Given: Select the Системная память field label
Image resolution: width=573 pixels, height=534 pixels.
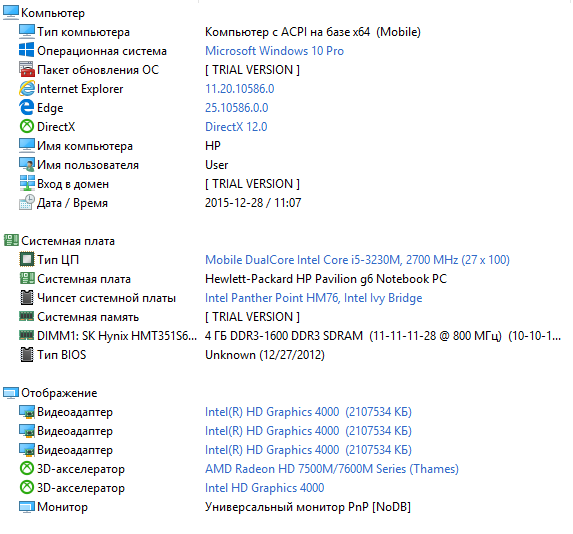Looking at the screenshot, I should [88, 317].
